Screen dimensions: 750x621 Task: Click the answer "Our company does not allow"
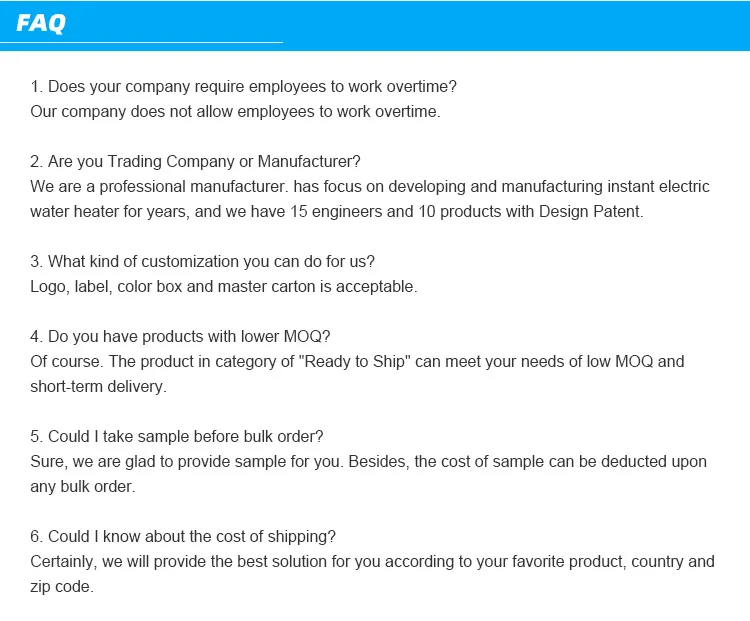[x=235, y=112]
